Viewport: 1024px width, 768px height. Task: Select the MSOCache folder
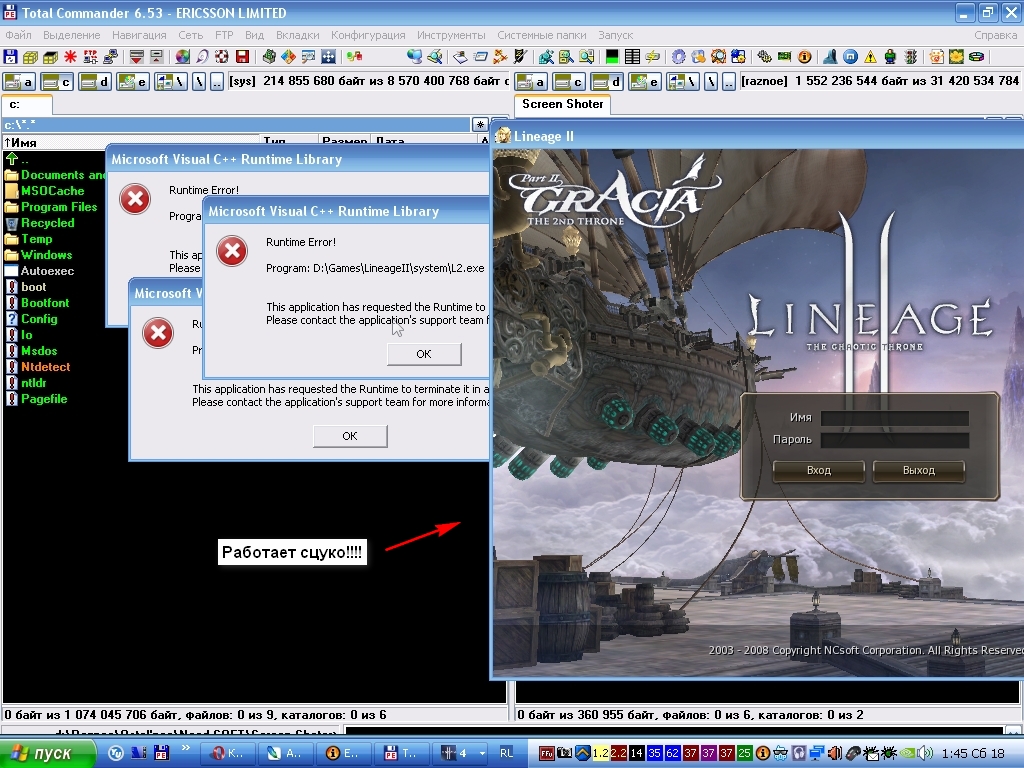(x=52, y=191)
